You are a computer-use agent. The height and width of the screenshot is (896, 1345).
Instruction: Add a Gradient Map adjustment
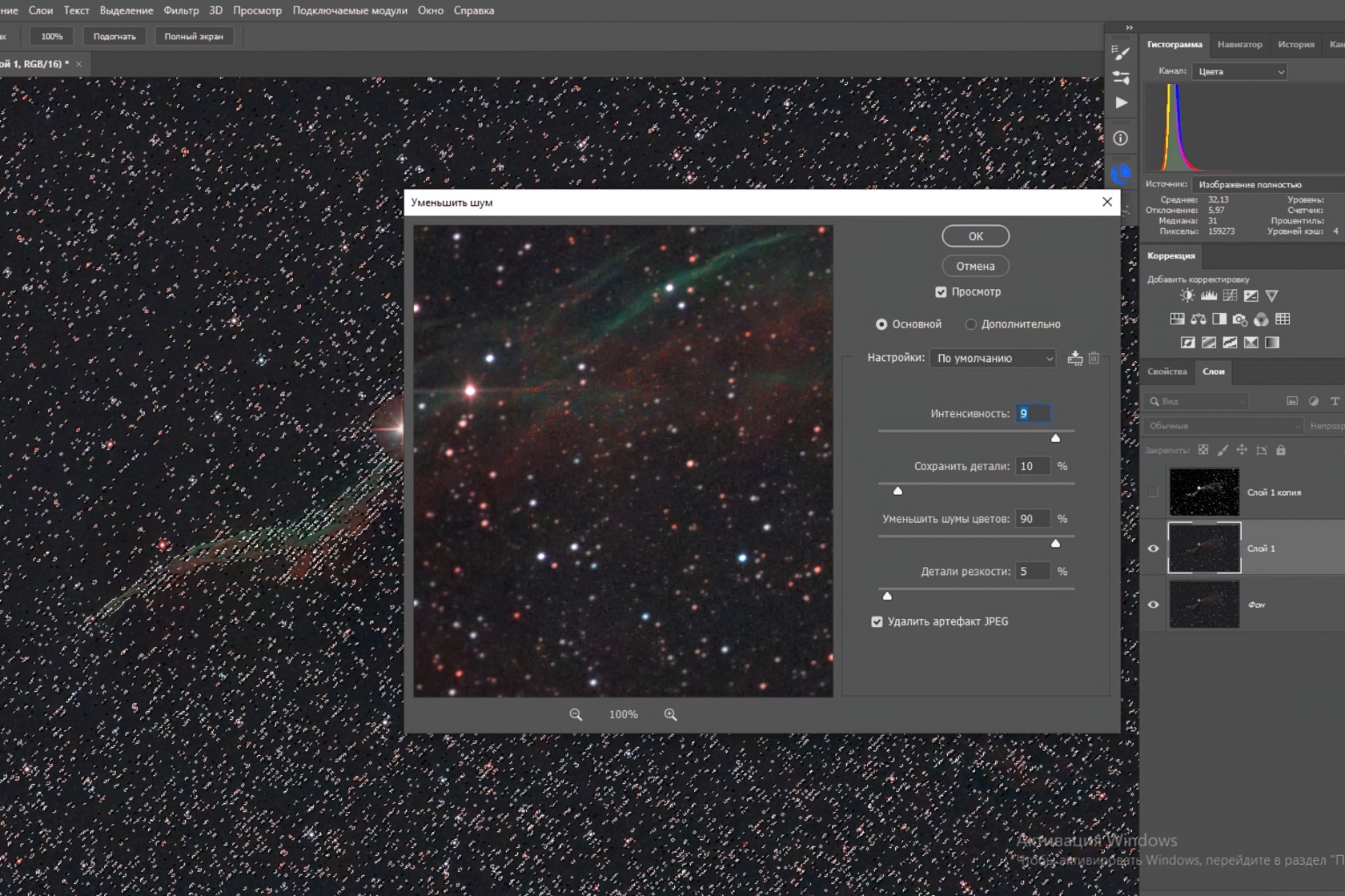pyautogui.click(x=1271, y=343)
